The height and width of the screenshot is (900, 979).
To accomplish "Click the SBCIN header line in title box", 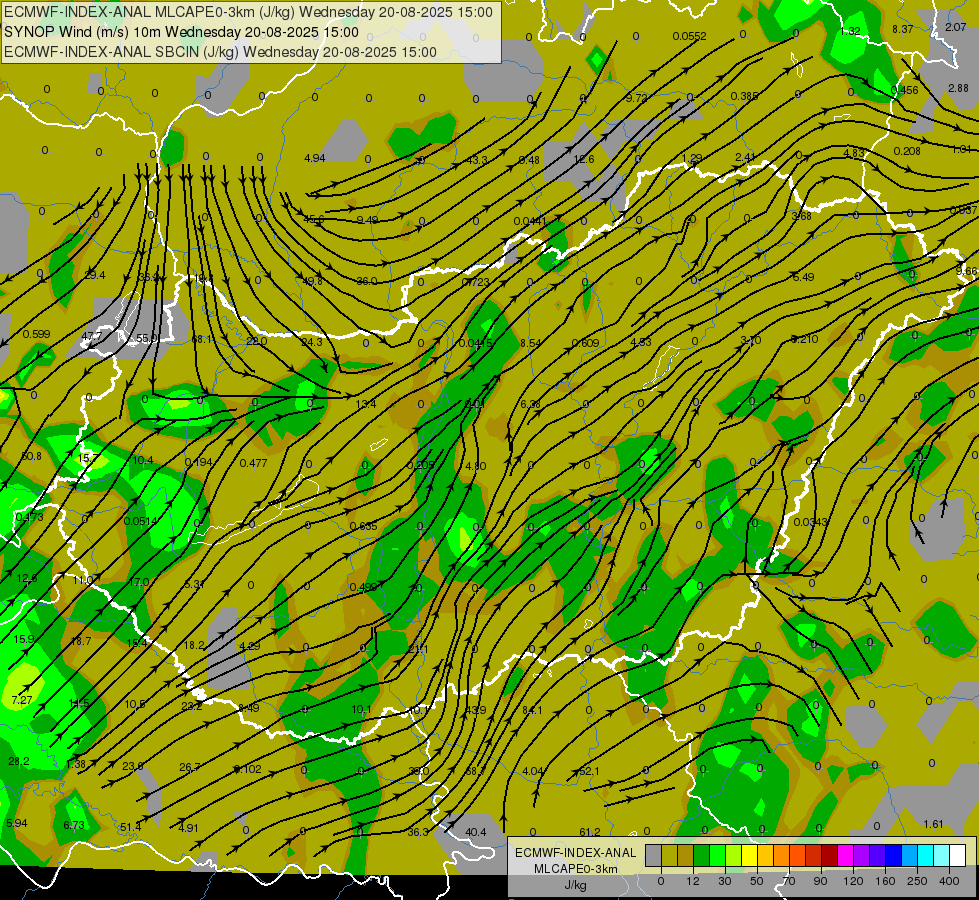I will (x=220, y=52).
